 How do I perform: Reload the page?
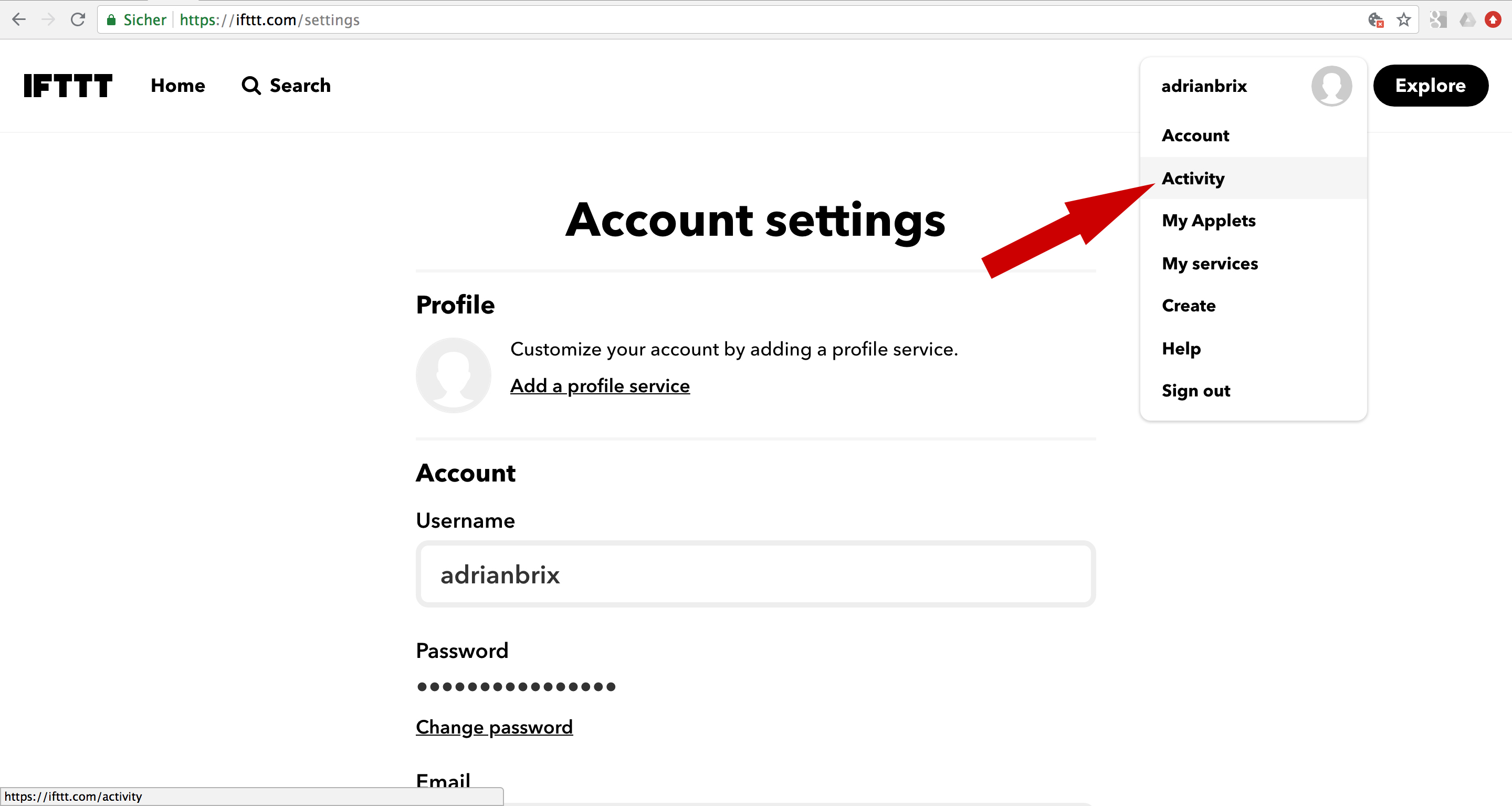(x=78, y=20)
